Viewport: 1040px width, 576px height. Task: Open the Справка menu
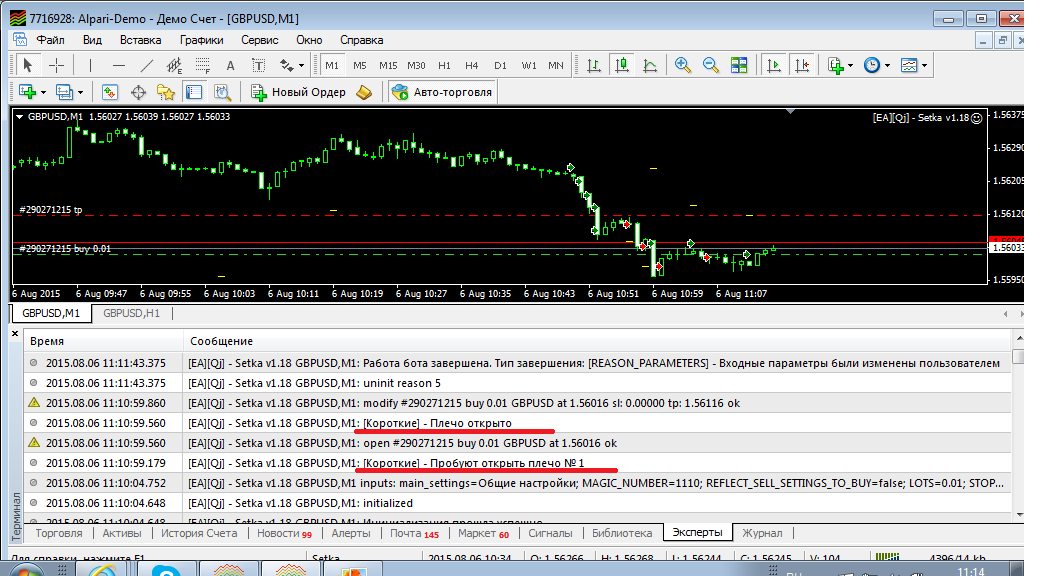[361, 40]
